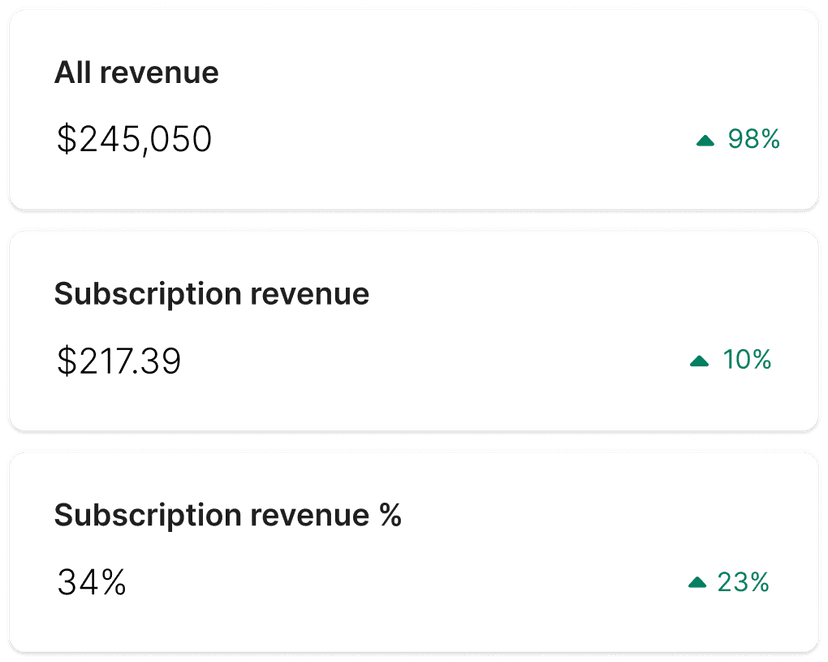Select the Subscription revenue heading
Image resolution: width=828 pixels, height=662 pixels.
coord(211,293)
